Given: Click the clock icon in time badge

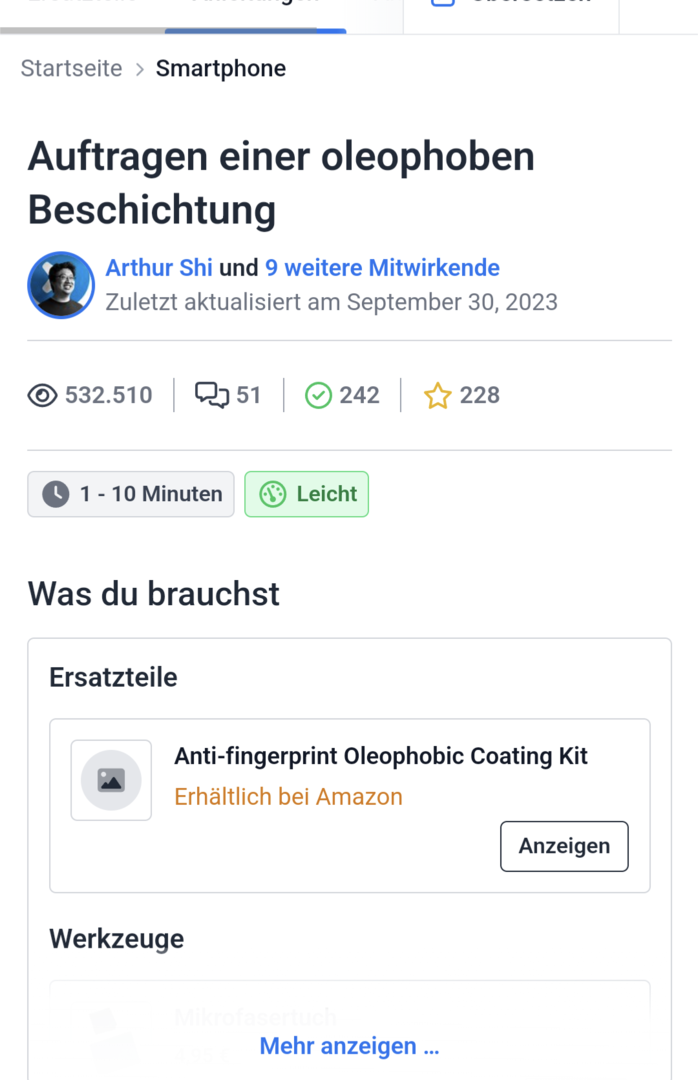Looking at the screenshot, I should click(56, 494).
